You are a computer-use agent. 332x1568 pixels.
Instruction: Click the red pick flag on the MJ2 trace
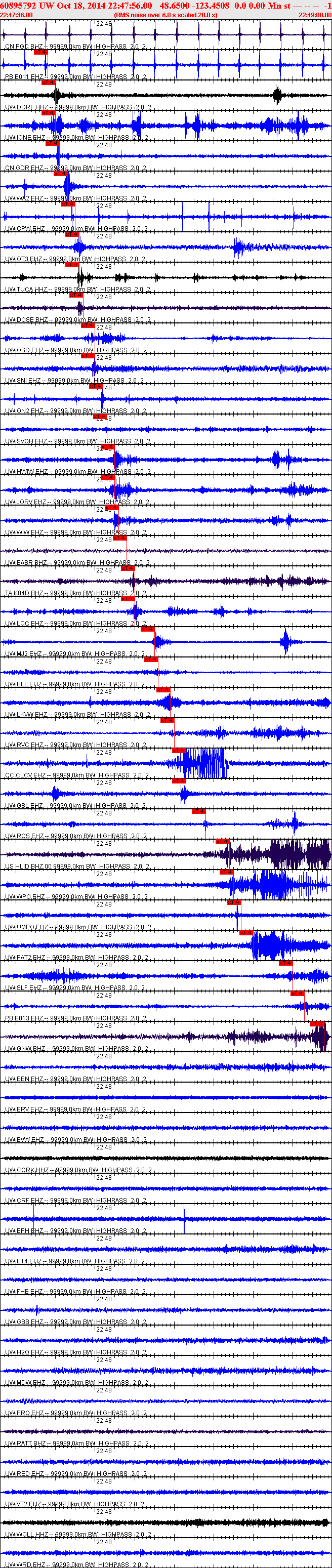pos(147,629)
